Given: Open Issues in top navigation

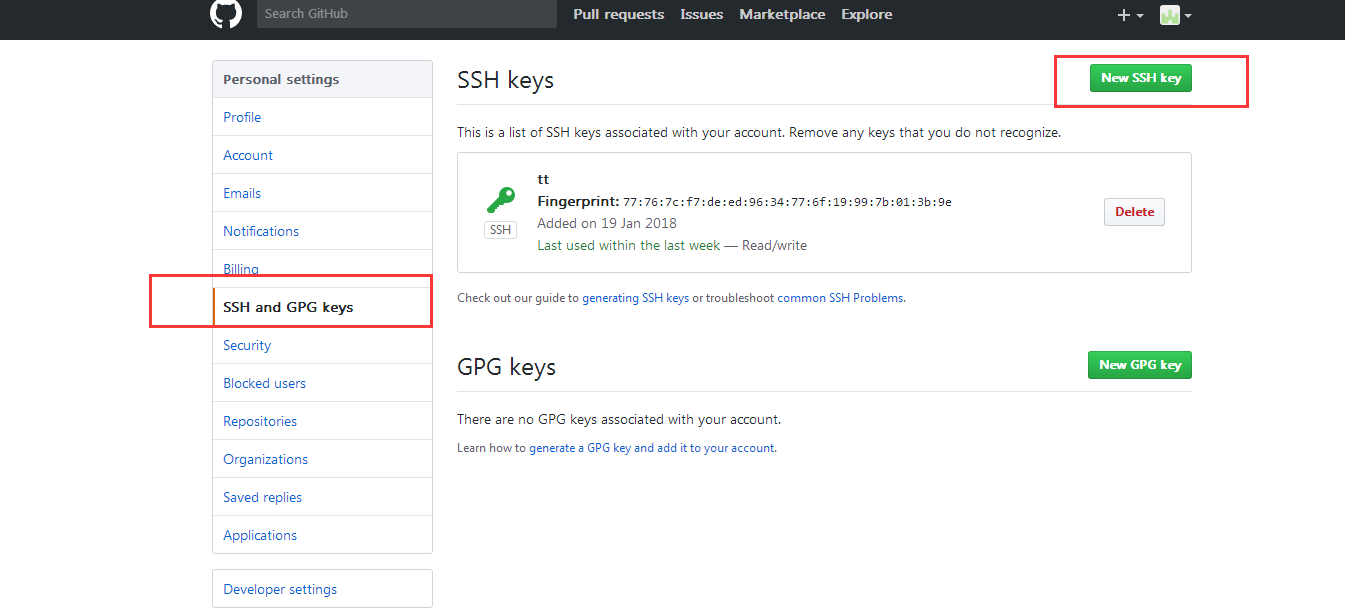Looking at the screenshot, I should pyautogui.click(x=702, y=14).
